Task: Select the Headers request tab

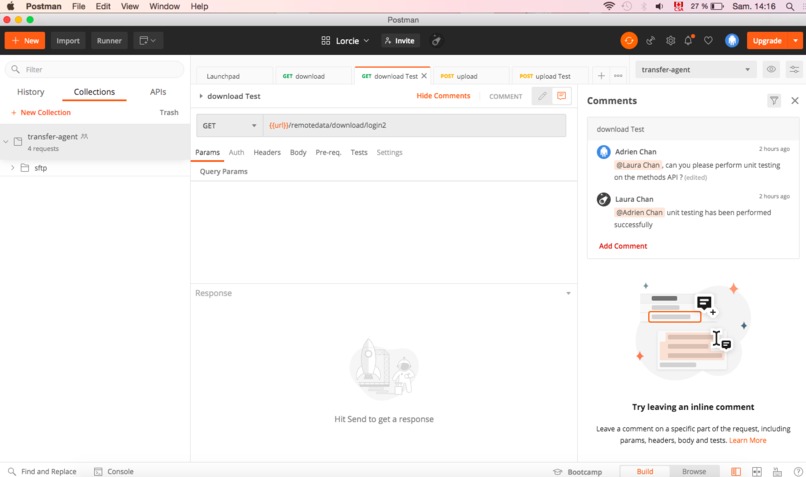Action: click(267, 152)
